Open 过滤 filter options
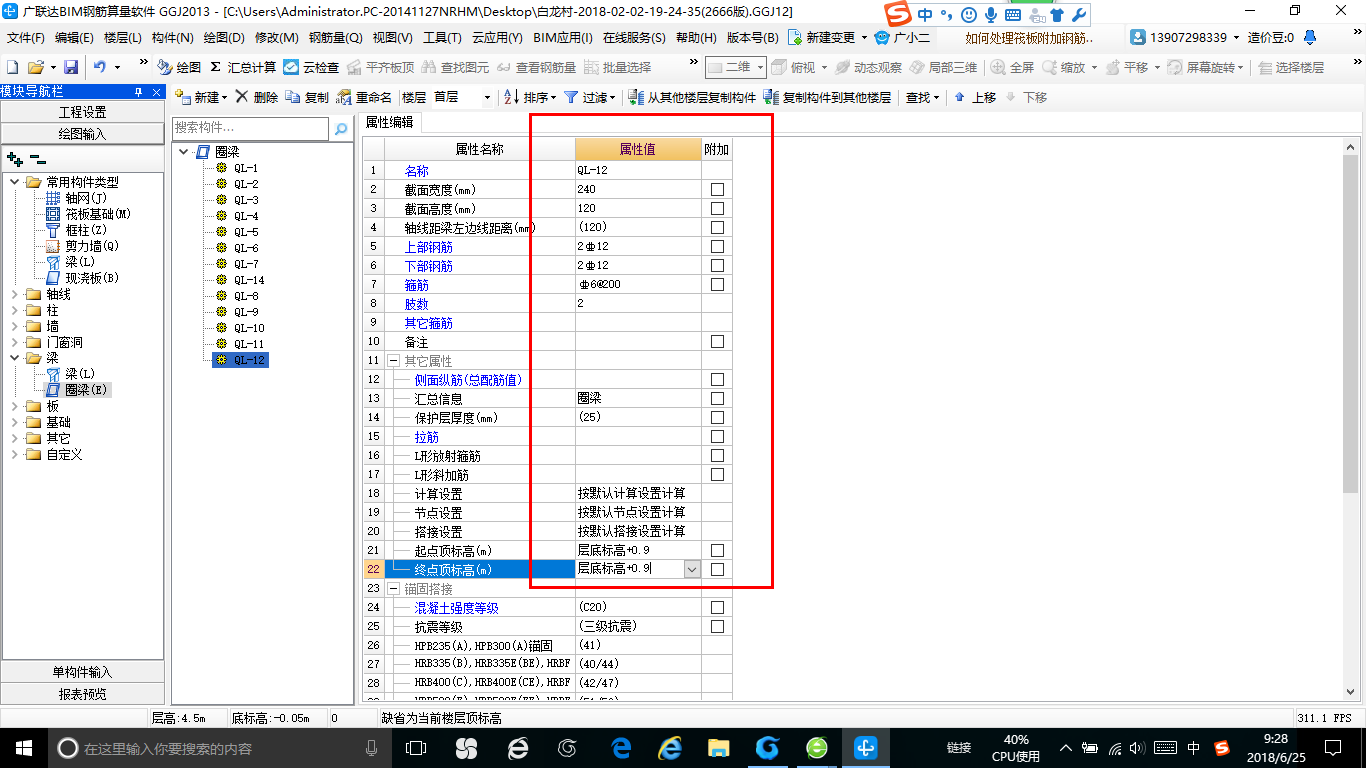This screenshot has width=1366, height=768. coord(590,97)
